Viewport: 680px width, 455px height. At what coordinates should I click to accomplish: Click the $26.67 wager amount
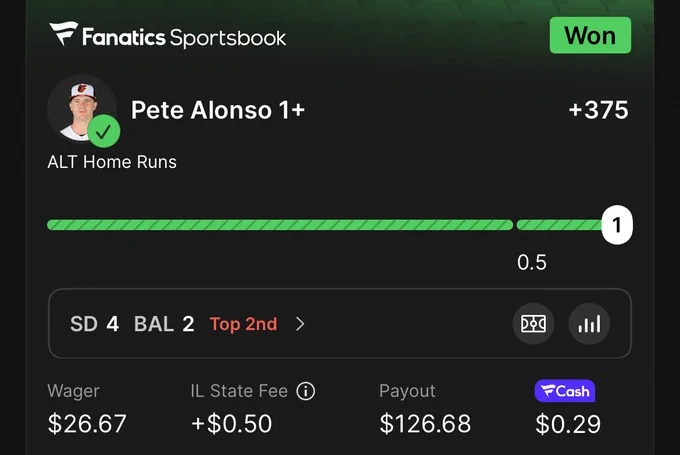87,424
